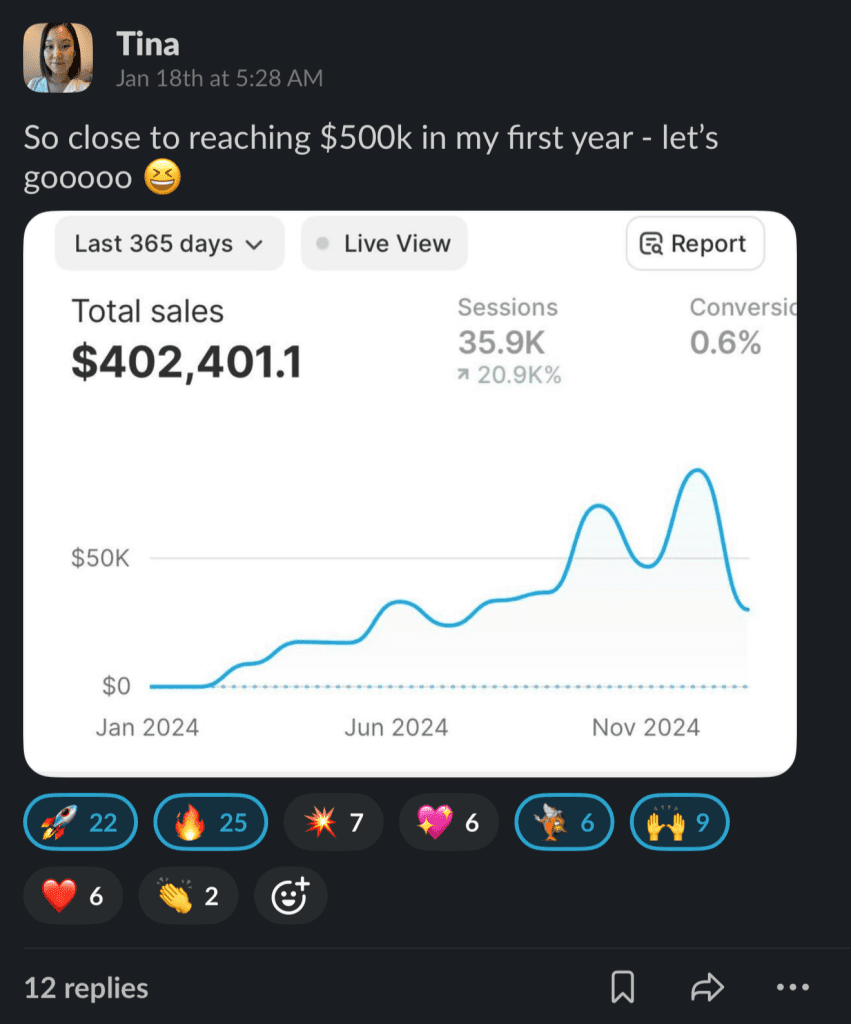Image resolution: width=851 pixels, height=1024 pixels.
Task: Forward the message using the share arrow
Action: (707, 988)
